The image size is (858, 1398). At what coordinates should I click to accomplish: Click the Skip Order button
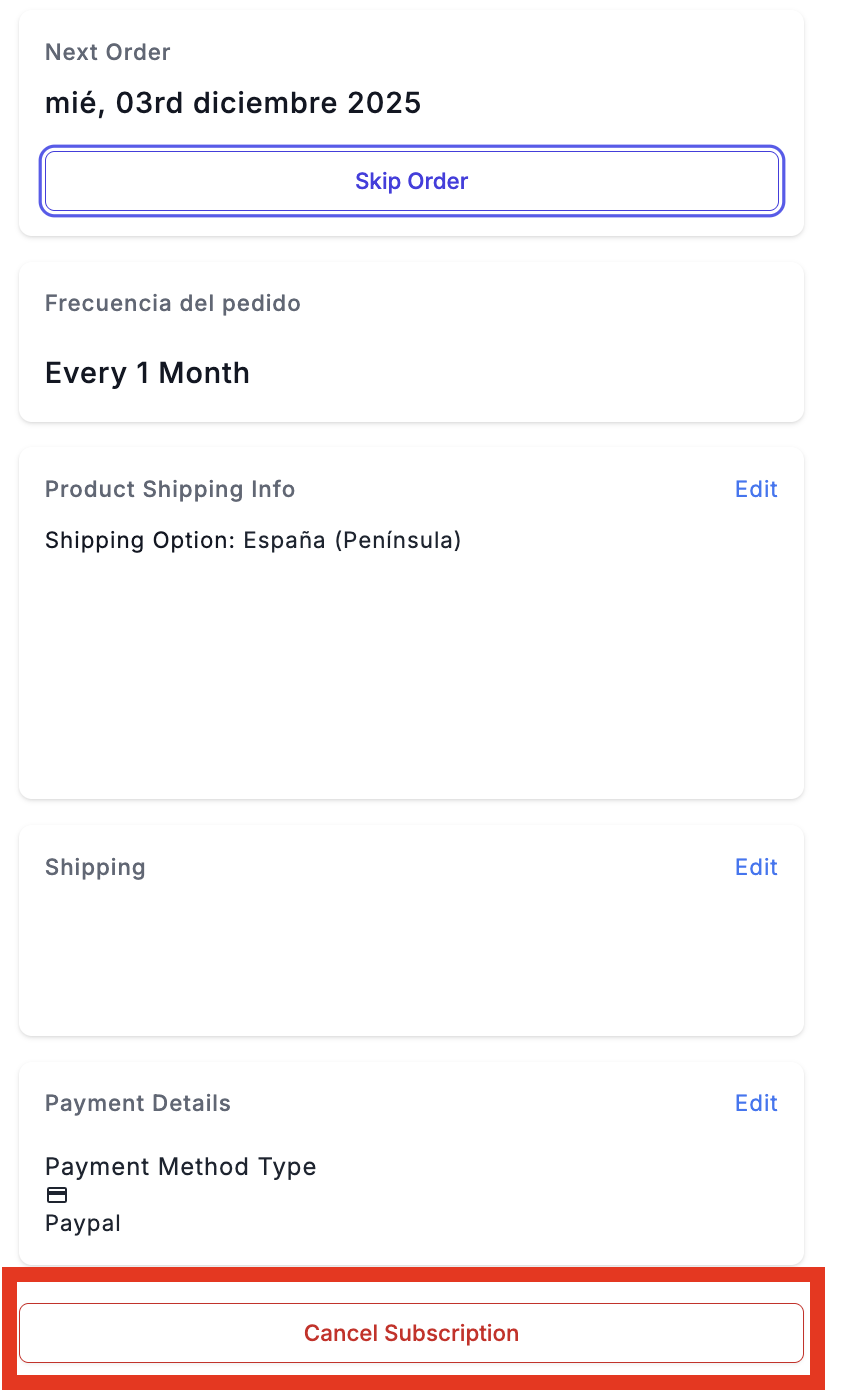coord(411,181)
